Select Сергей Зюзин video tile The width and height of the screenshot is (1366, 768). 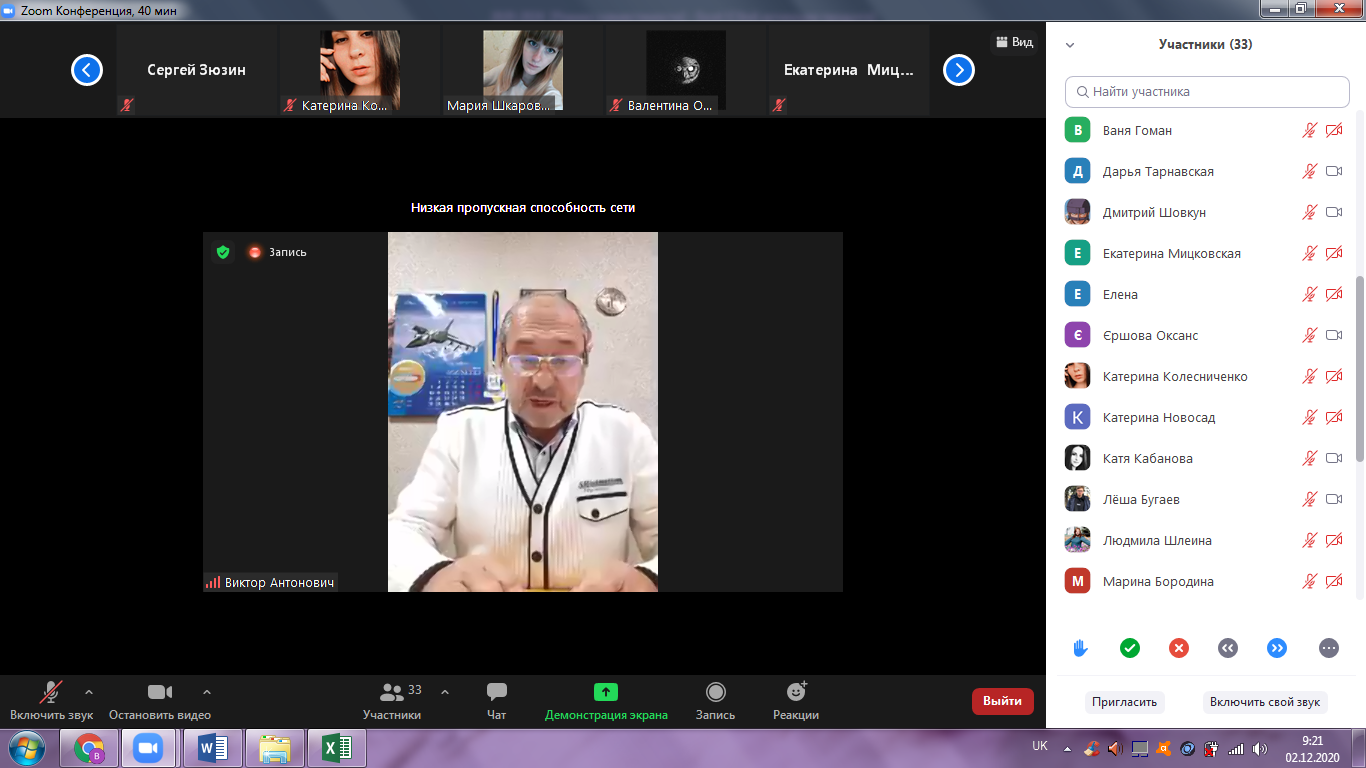point(197,70)
